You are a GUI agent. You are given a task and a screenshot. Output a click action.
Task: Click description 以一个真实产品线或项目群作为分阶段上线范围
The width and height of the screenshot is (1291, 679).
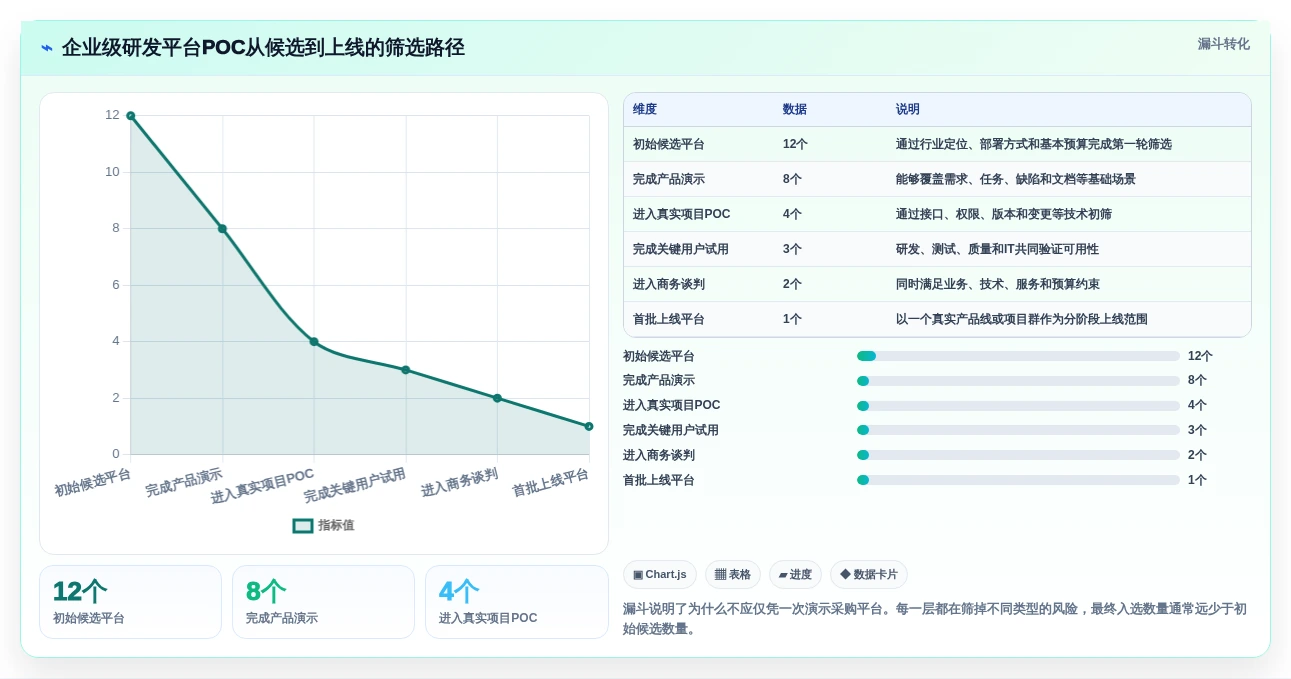tap(1022, 319)
